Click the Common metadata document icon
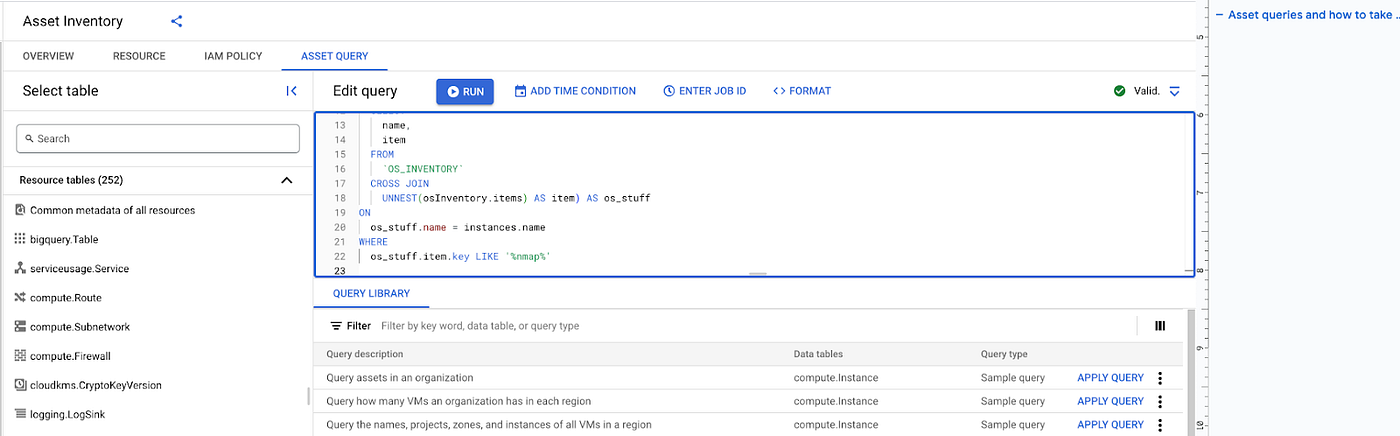The height and width of the screenshot is (436, 1400). click(20, 210)
